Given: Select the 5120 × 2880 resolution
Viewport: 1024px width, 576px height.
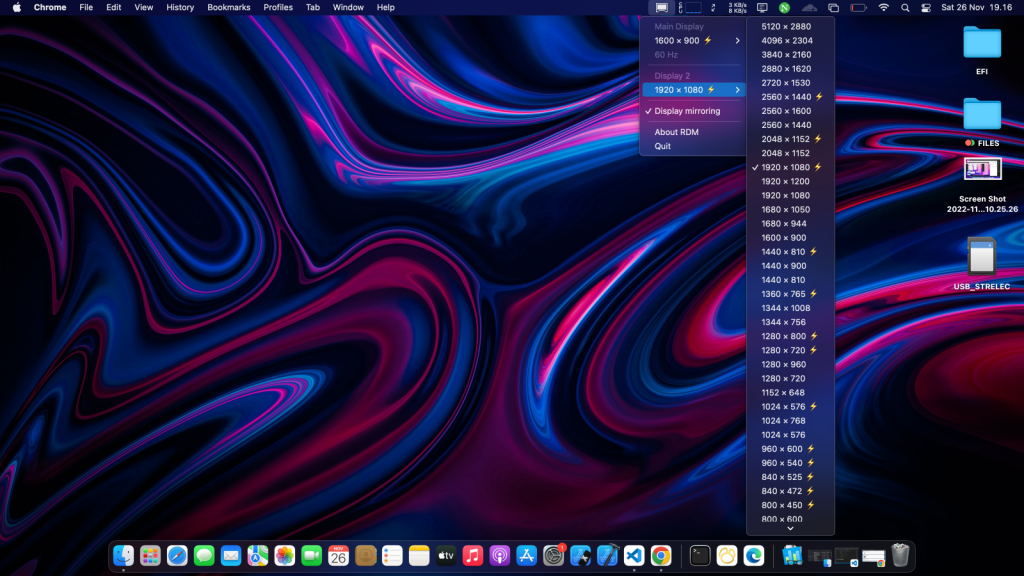Looking at the screenshot, I should (x=786, y=27).
